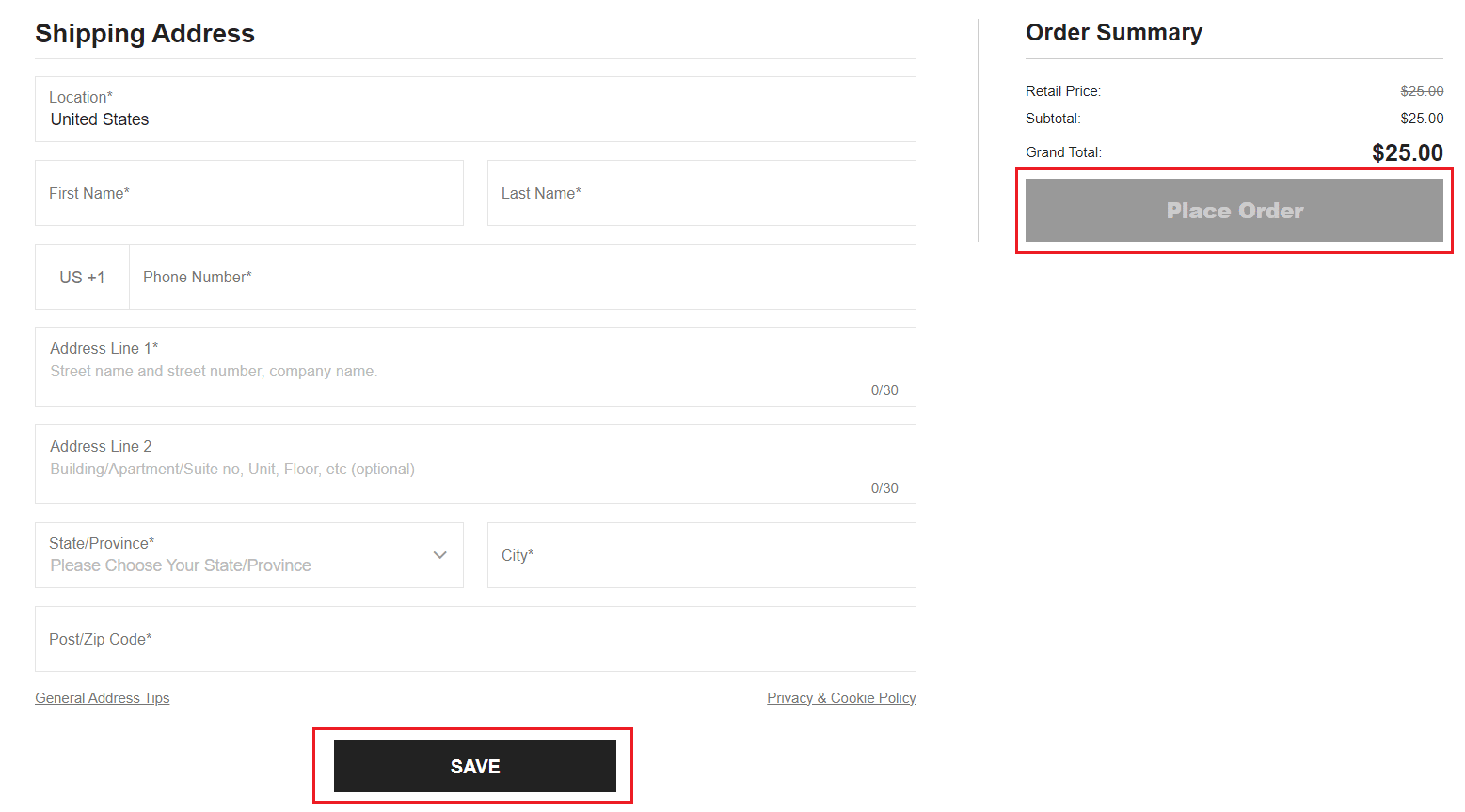1465x812 pixels.
Task: View the Privacy & Cookie Policy
Action: pyautogui.click(x=841, y=697)
